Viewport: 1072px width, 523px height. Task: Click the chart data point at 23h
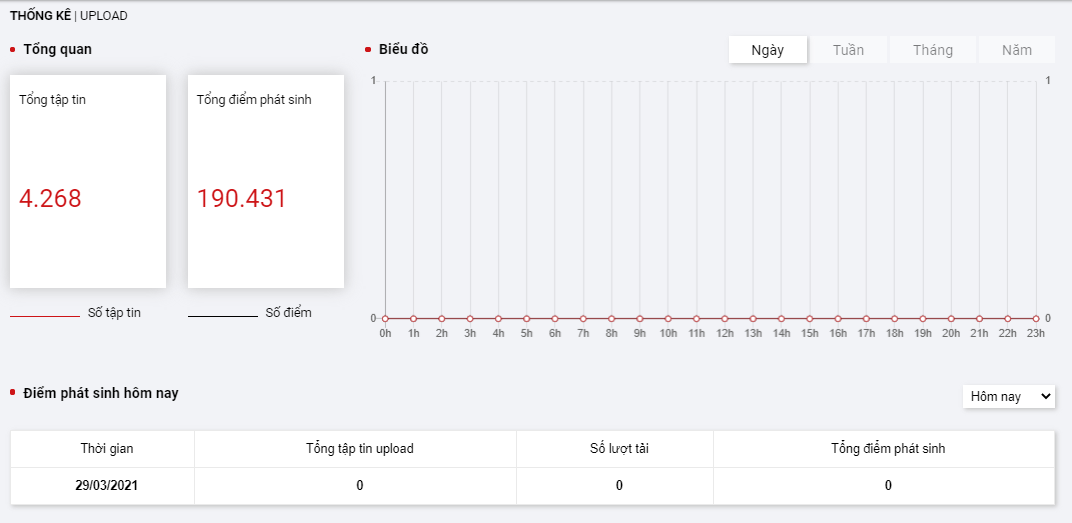[x=1036, y=318]
